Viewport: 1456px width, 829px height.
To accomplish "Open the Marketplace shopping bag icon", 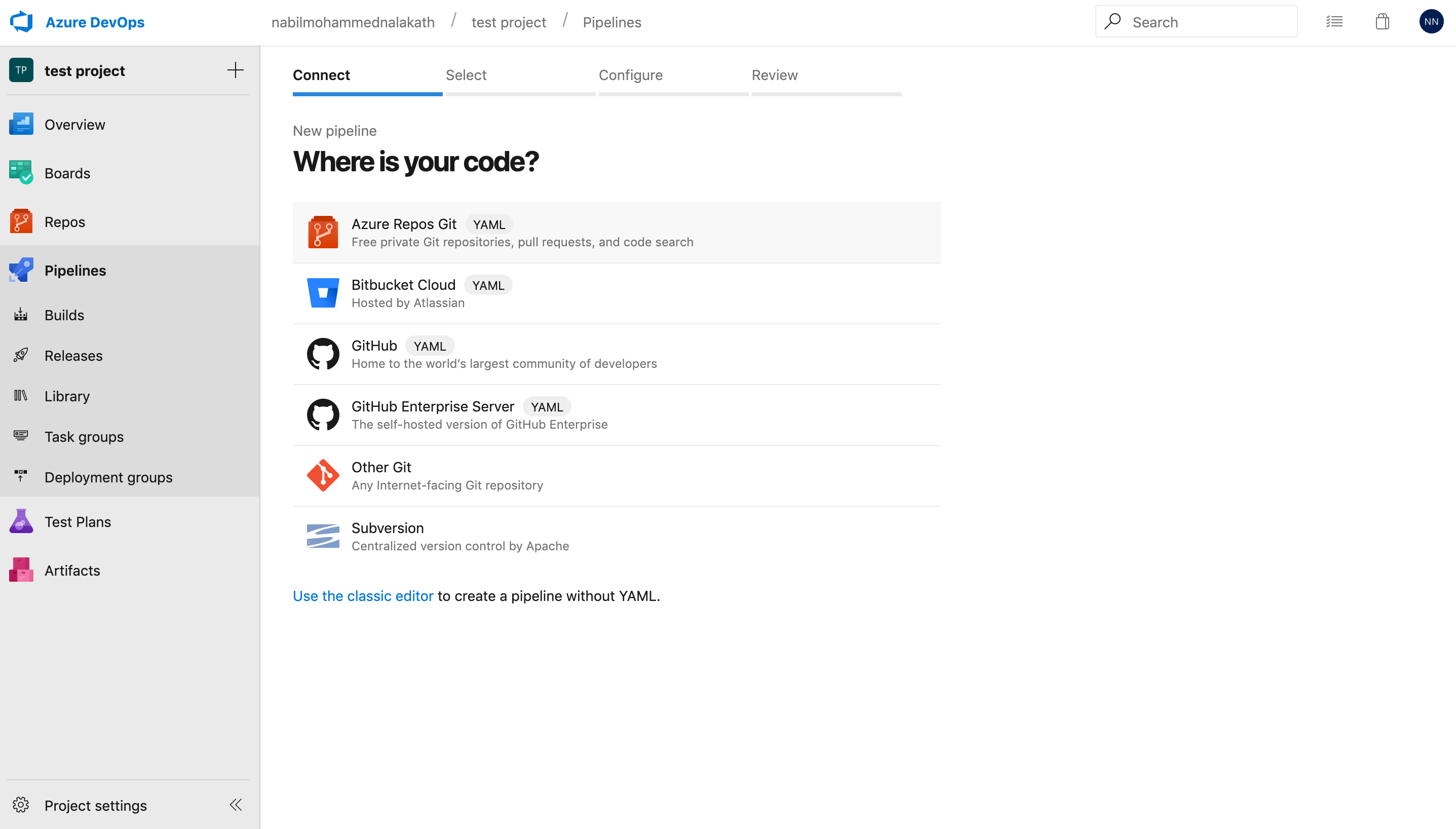I will tap(1383, 22).
